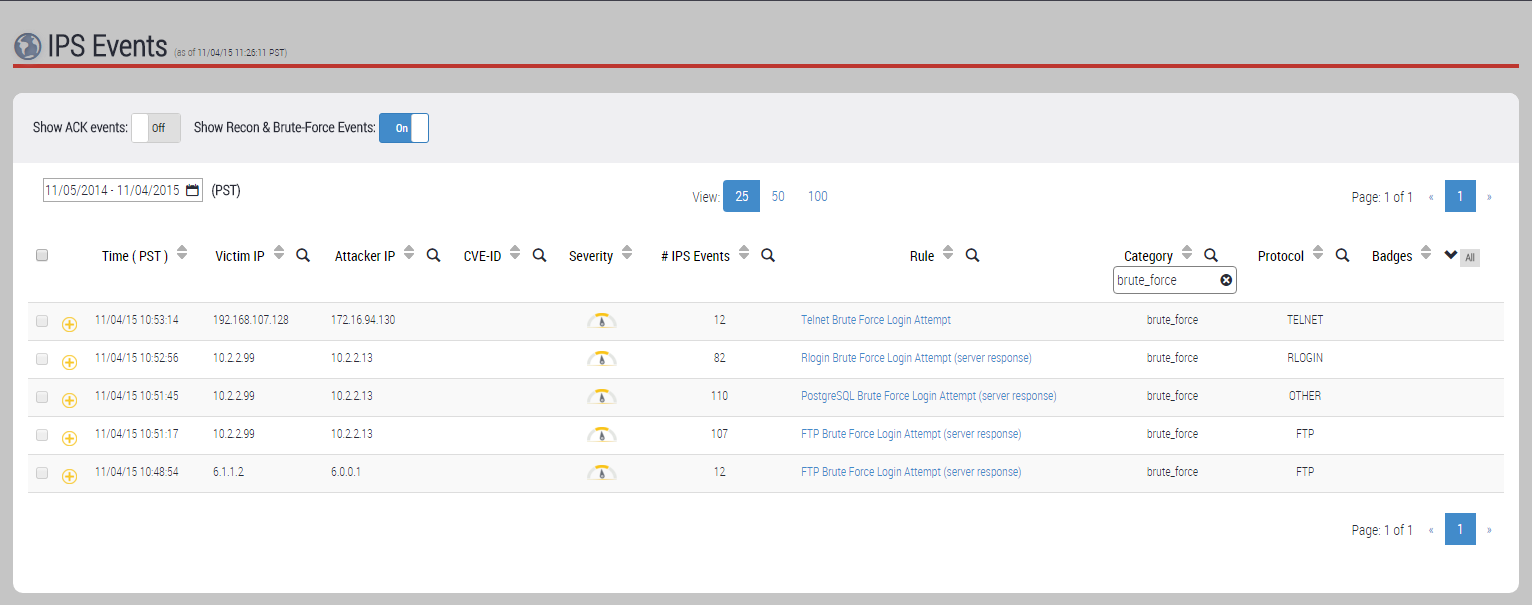This screenshot has width=1532, height=605.
Task: Click severity gauge of Telnet event
Action: point(601,320)
